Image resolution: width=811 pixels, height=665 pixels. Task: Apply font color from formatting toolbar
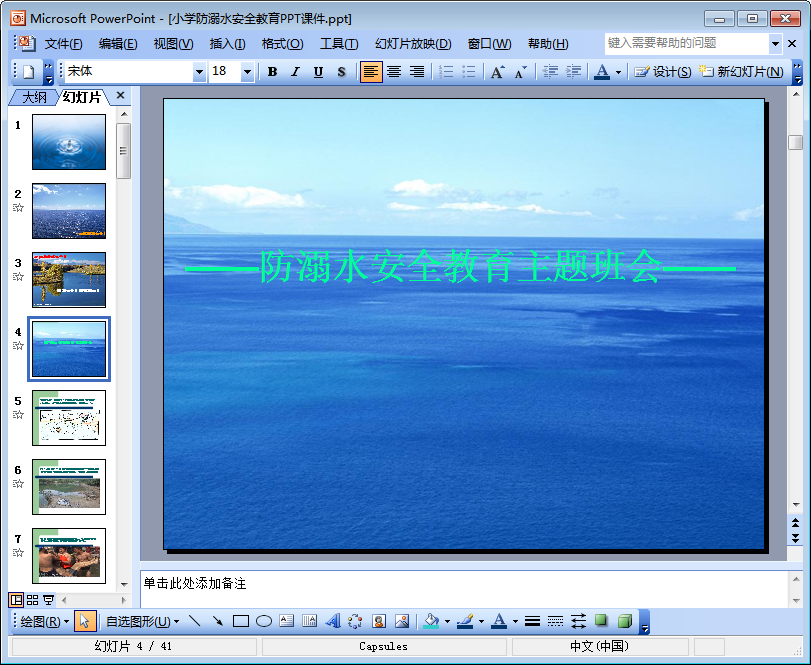602,72
